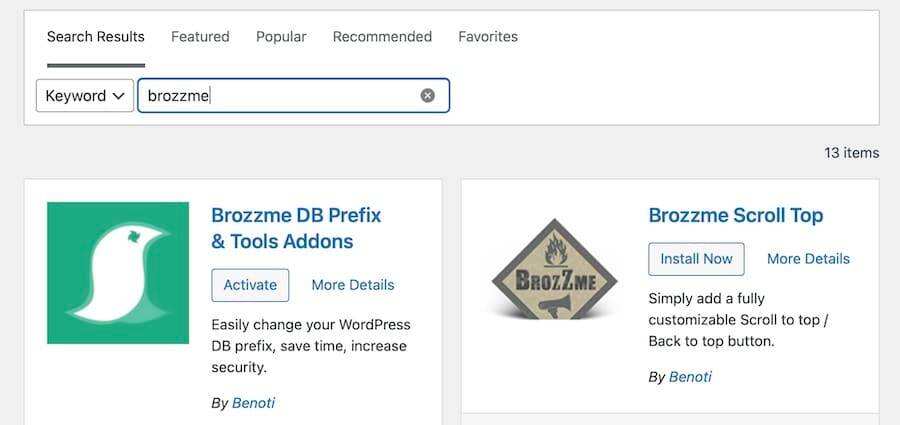
Task: View More Details for Brozzme Scroll Top
Action: pyautogui.click(x=808, y=259)
